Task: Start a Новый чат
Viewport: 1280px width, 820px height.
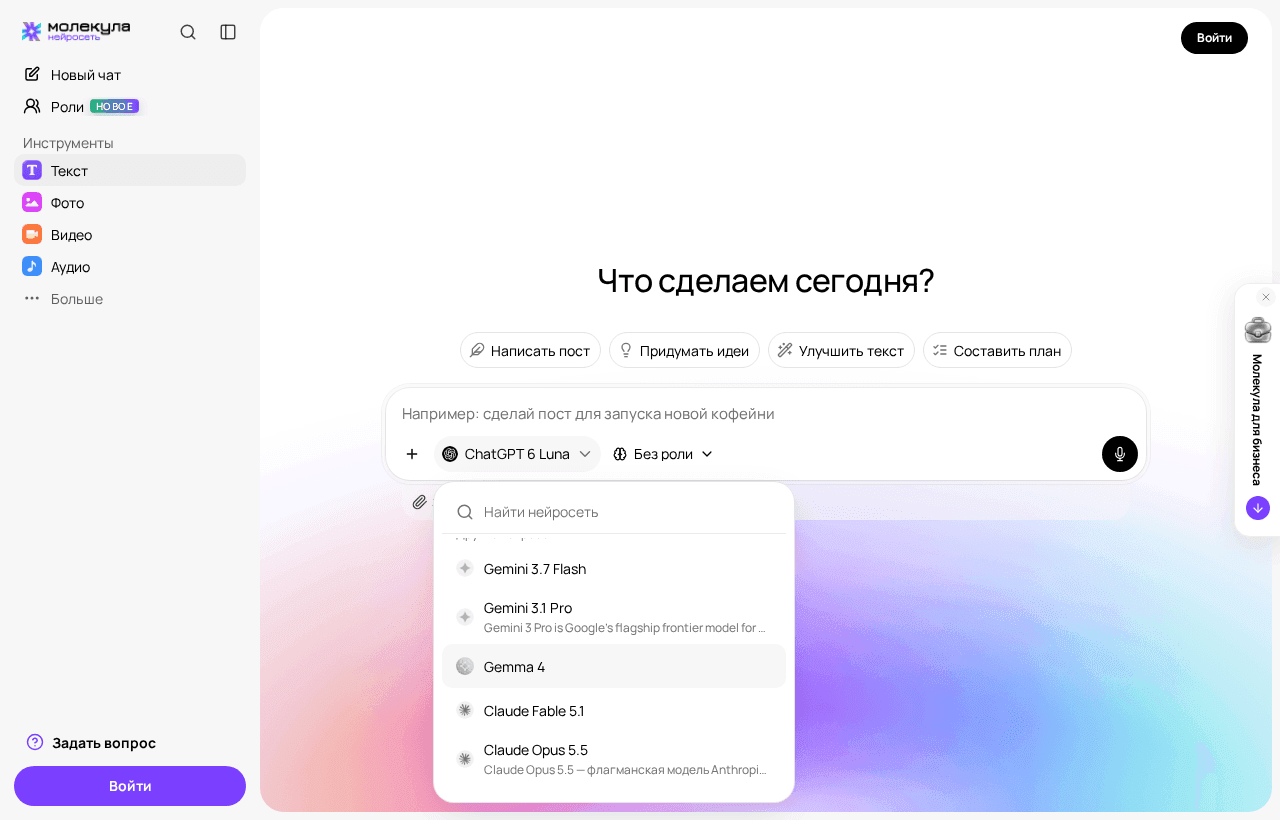Action: 130,75
